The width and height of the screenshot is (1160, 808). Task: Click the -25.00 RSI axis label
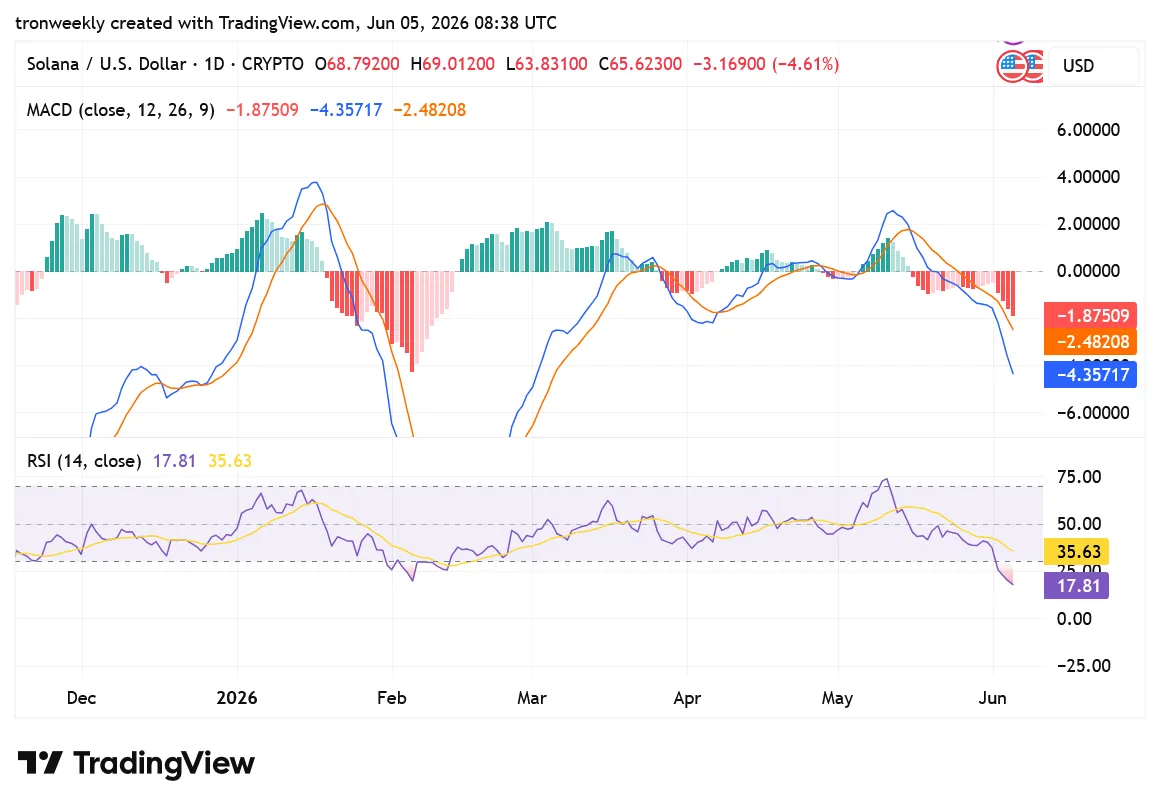pos(1084,665)
